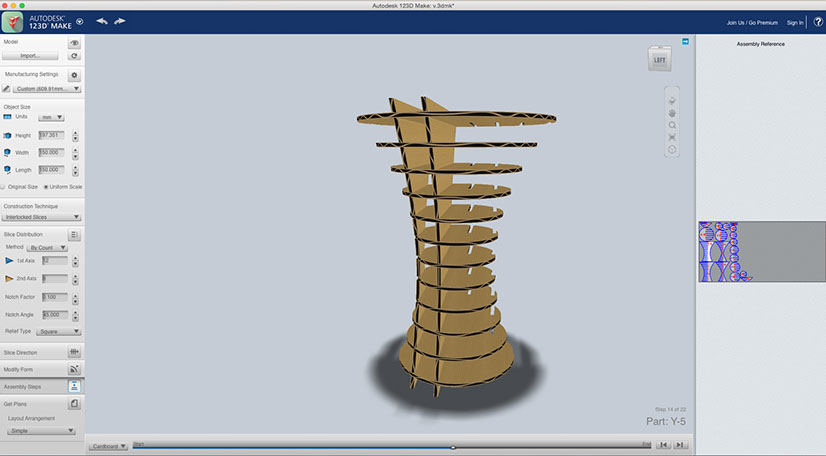Click the view cube toggle icon
826x456 pixels.
coord(672,150)
